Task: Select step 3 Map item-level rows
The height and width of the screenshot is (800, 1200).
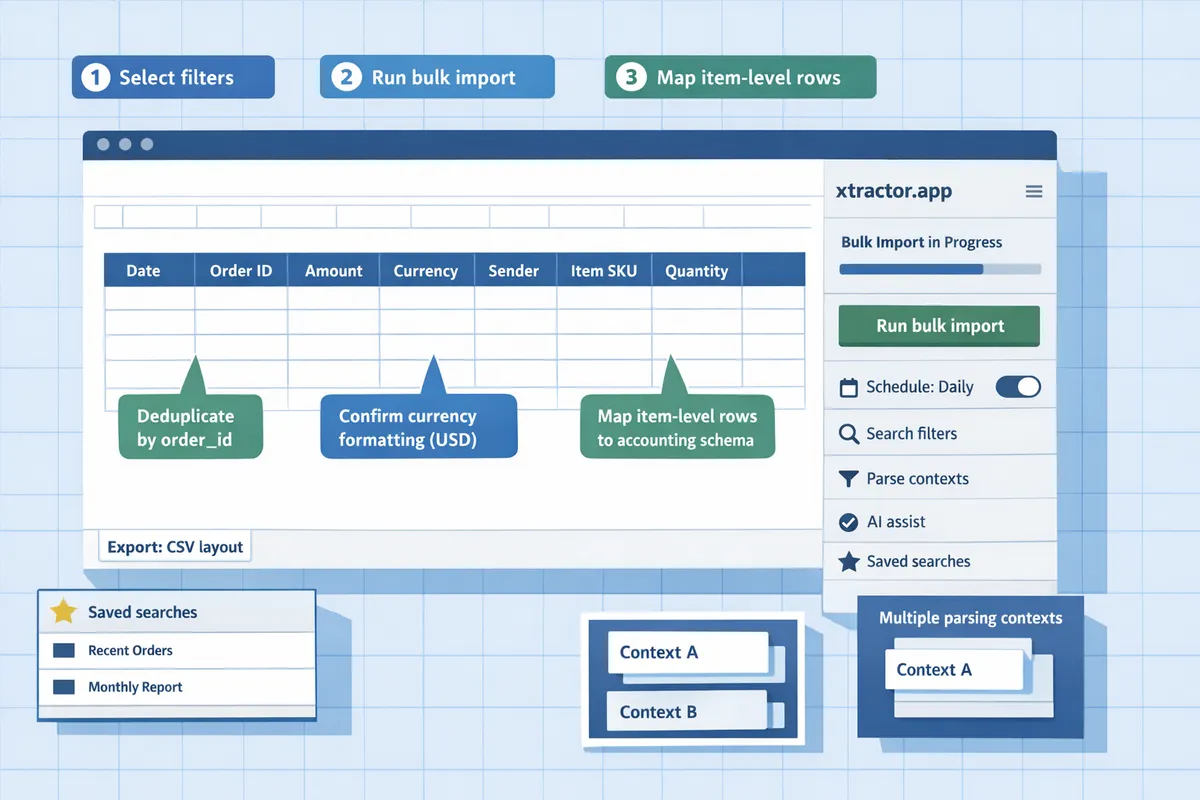Action: [x=740, y=77]
